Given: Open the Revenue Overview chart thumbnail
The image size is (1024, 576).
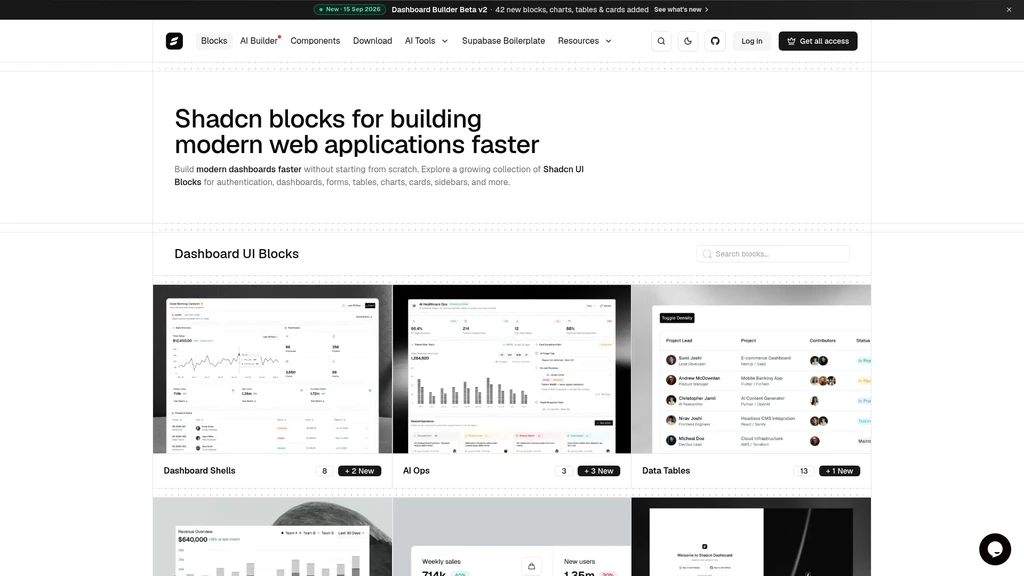Looking at the screenshot, I should (x=272, y=537).
